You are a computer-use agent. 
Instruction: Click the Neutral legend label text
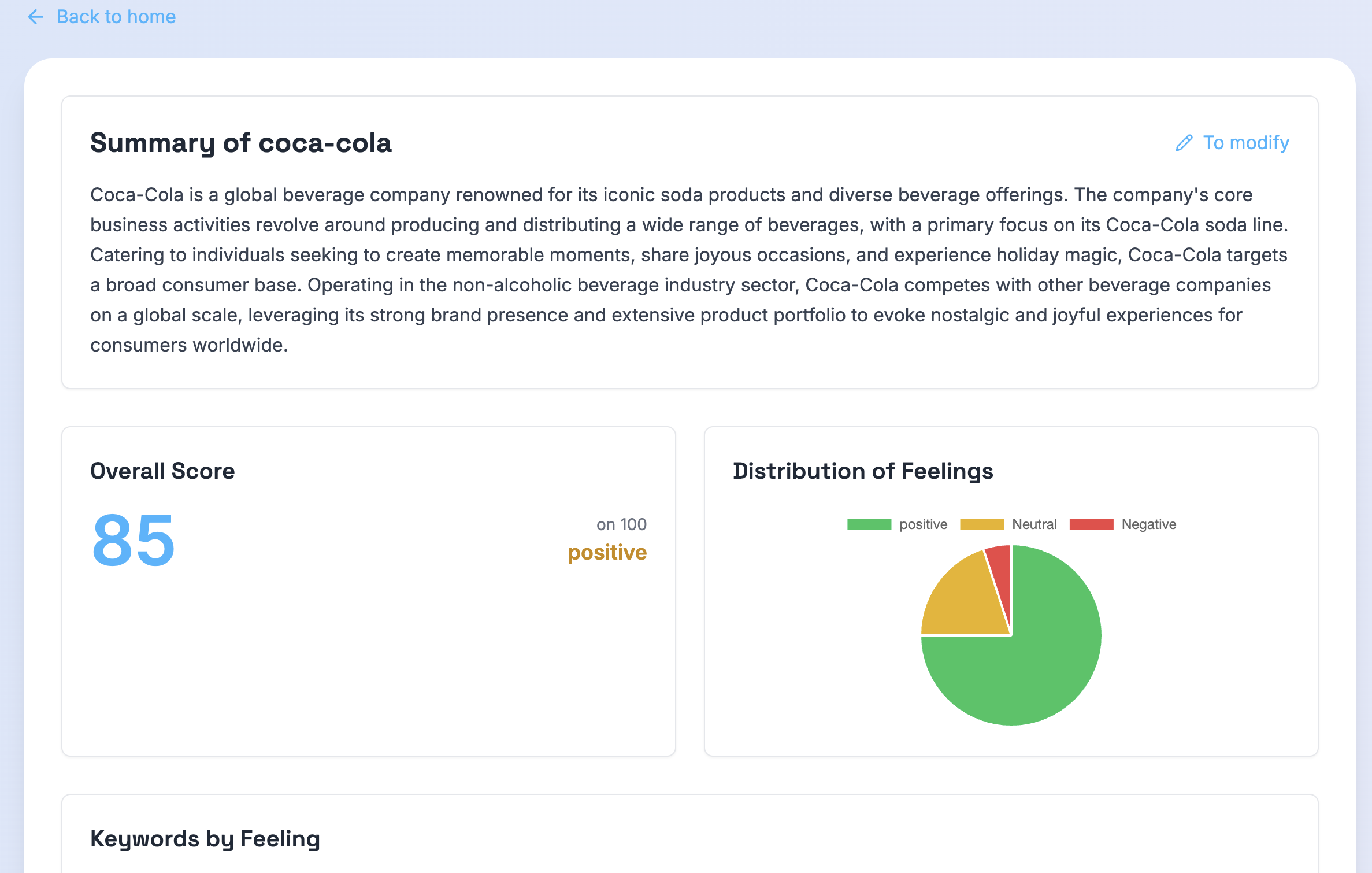click(x=1034, y=524)
